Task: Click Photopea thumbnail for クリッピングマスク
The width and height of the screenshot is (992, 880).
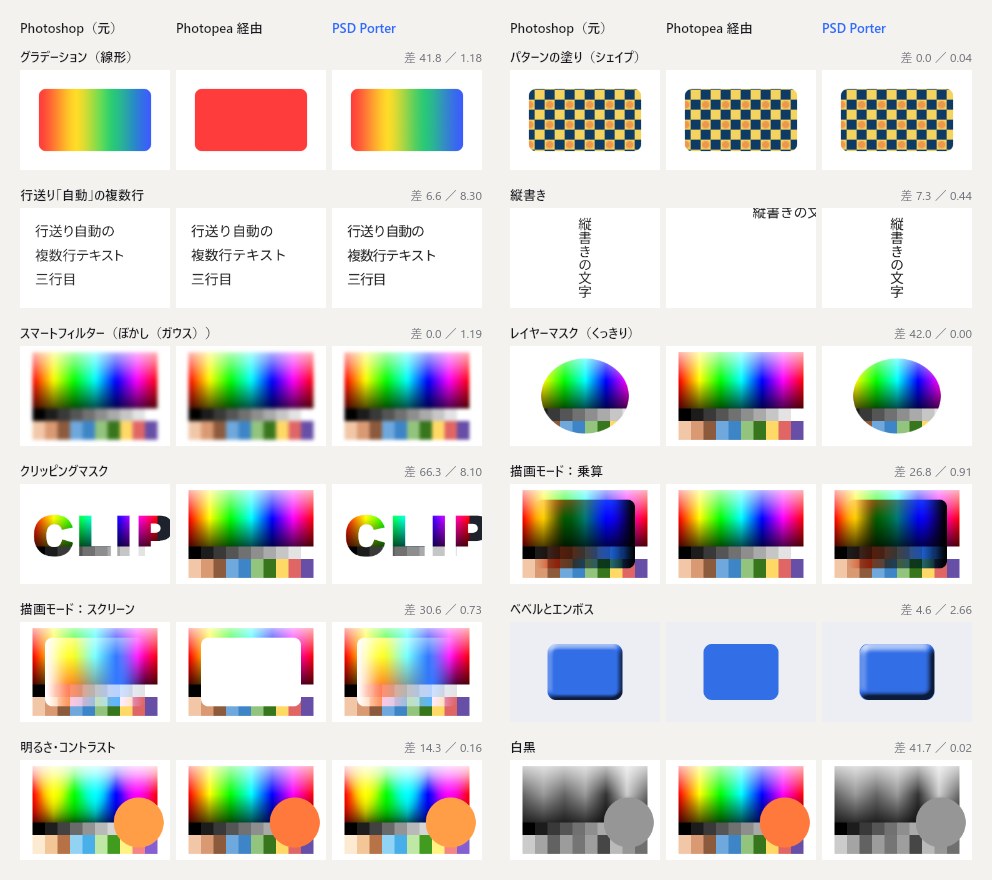Action: (x=251, y=534)
